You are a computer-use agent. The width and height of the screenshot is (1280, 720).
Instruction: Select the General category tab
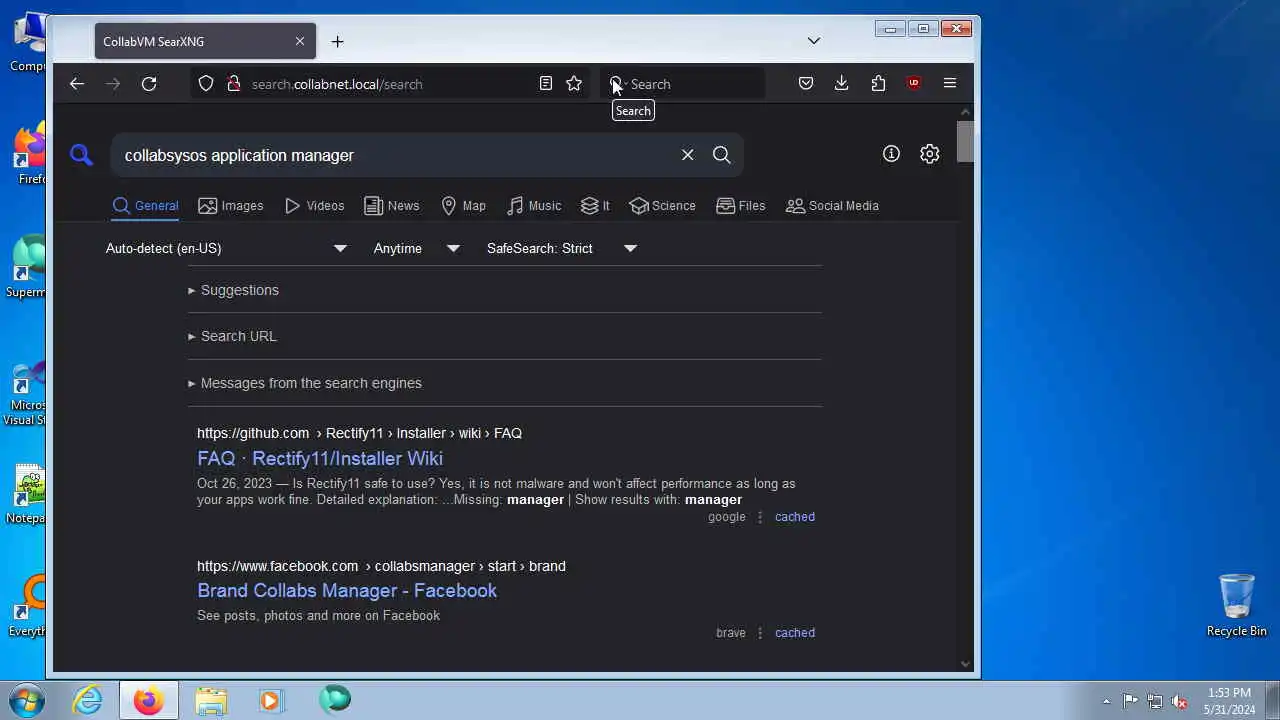point(146,206)
